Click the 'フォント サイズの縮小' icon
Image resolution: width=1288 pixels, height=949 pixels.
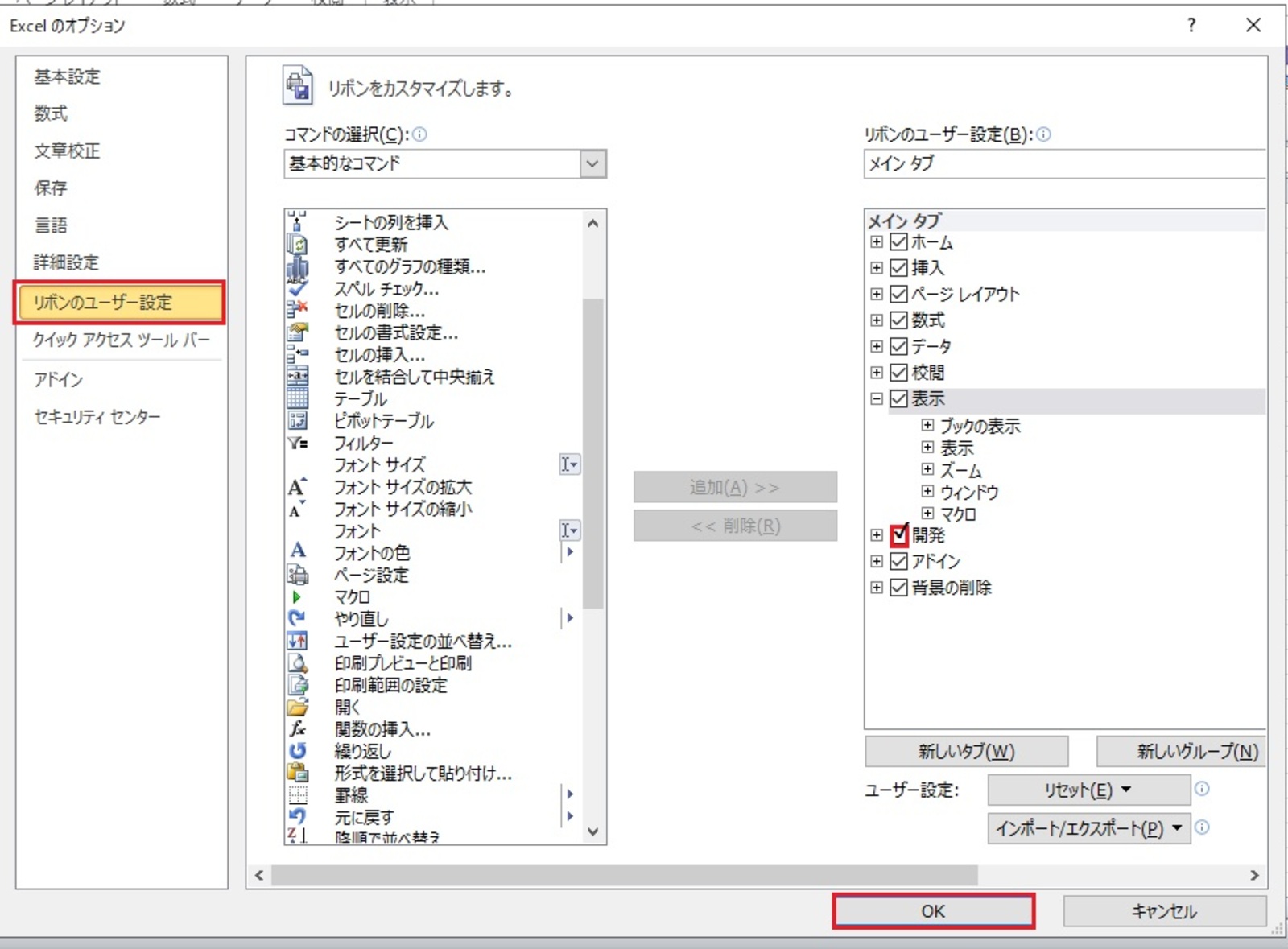click(x=298, y=509)
